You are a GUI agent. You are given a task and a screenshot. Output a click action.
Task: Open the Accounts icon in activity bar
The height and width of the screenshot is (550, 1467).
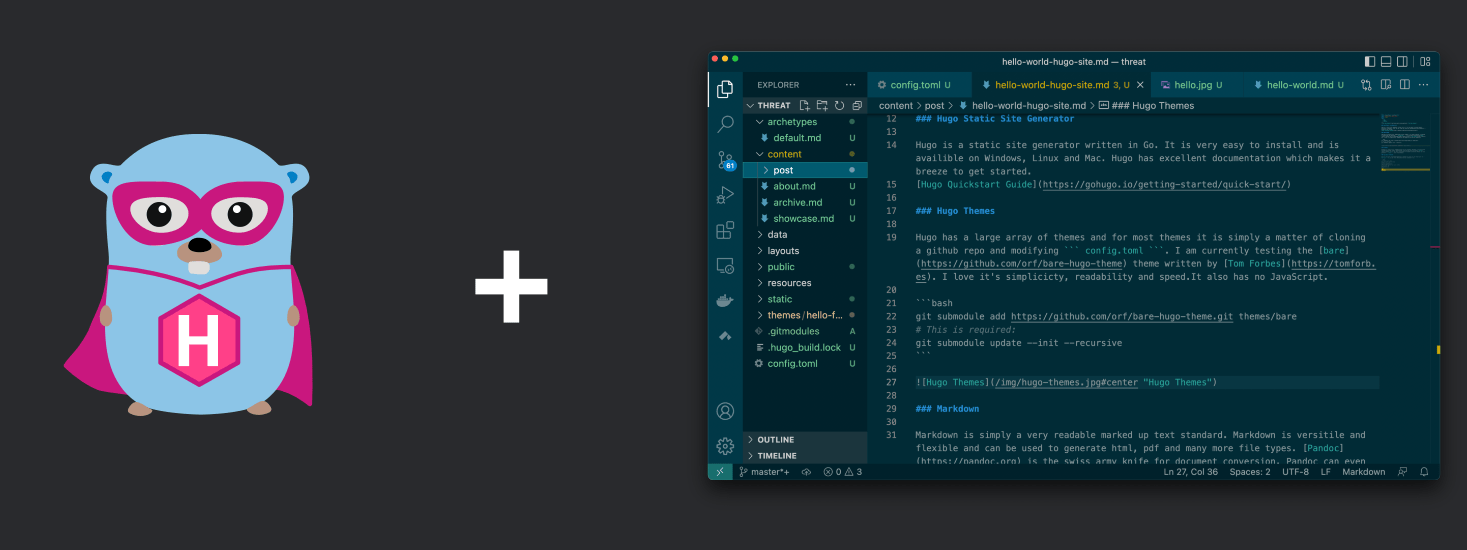coord(725,411)
